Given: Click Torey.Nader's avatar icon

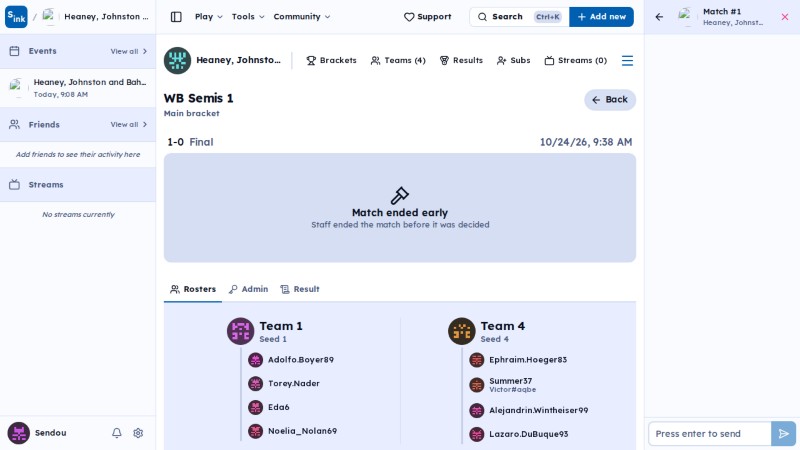Looking at the screenshot, I should coord(255,384).
